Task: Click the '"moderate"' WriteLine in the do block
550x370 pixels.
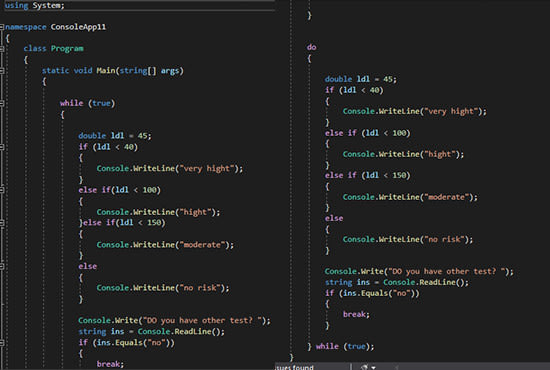Action: pyautogui.click(x=410, y=197)
